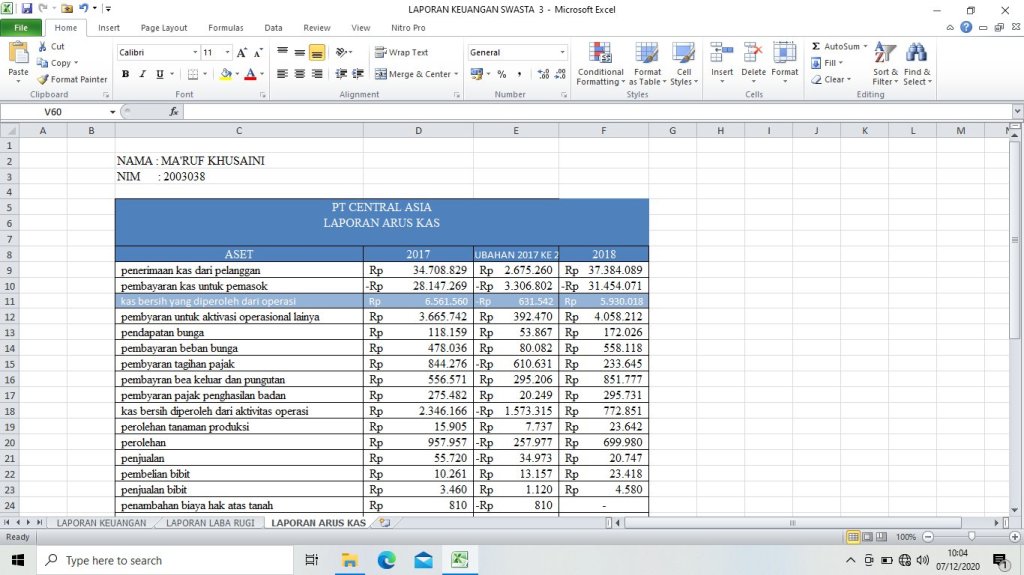
Task: Click the Conditional Formatting icon
Action: point(600,55)
